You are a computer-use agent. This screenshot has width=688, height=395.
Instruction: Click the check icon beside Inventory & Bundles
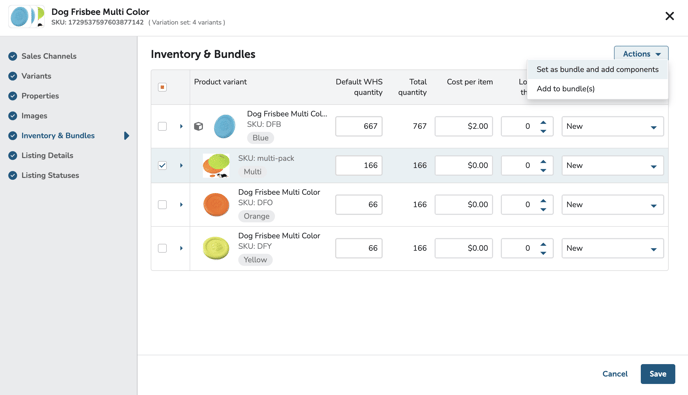13,136
